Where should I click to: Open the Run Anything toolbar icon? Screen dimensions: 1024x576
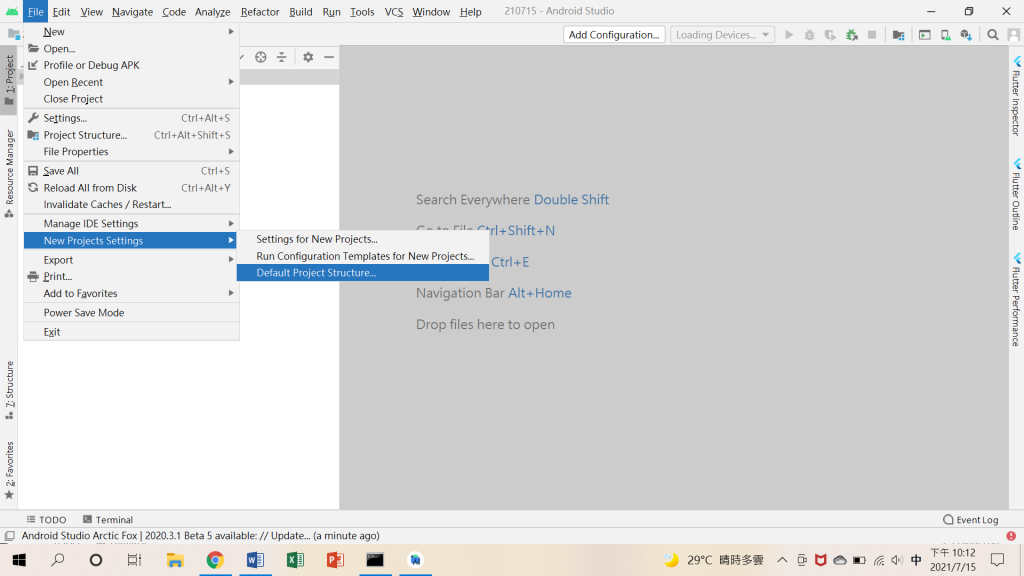pyautogui.click(x=925, y=35)
